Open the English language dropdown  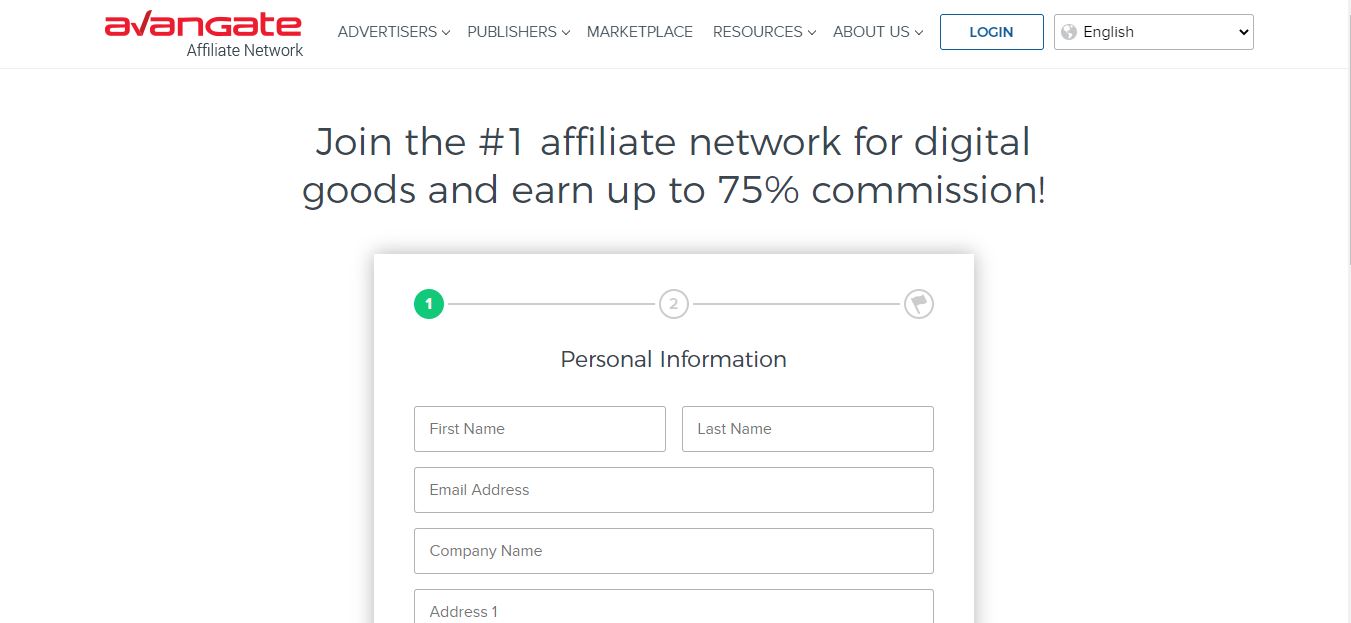click(1153, 31)
